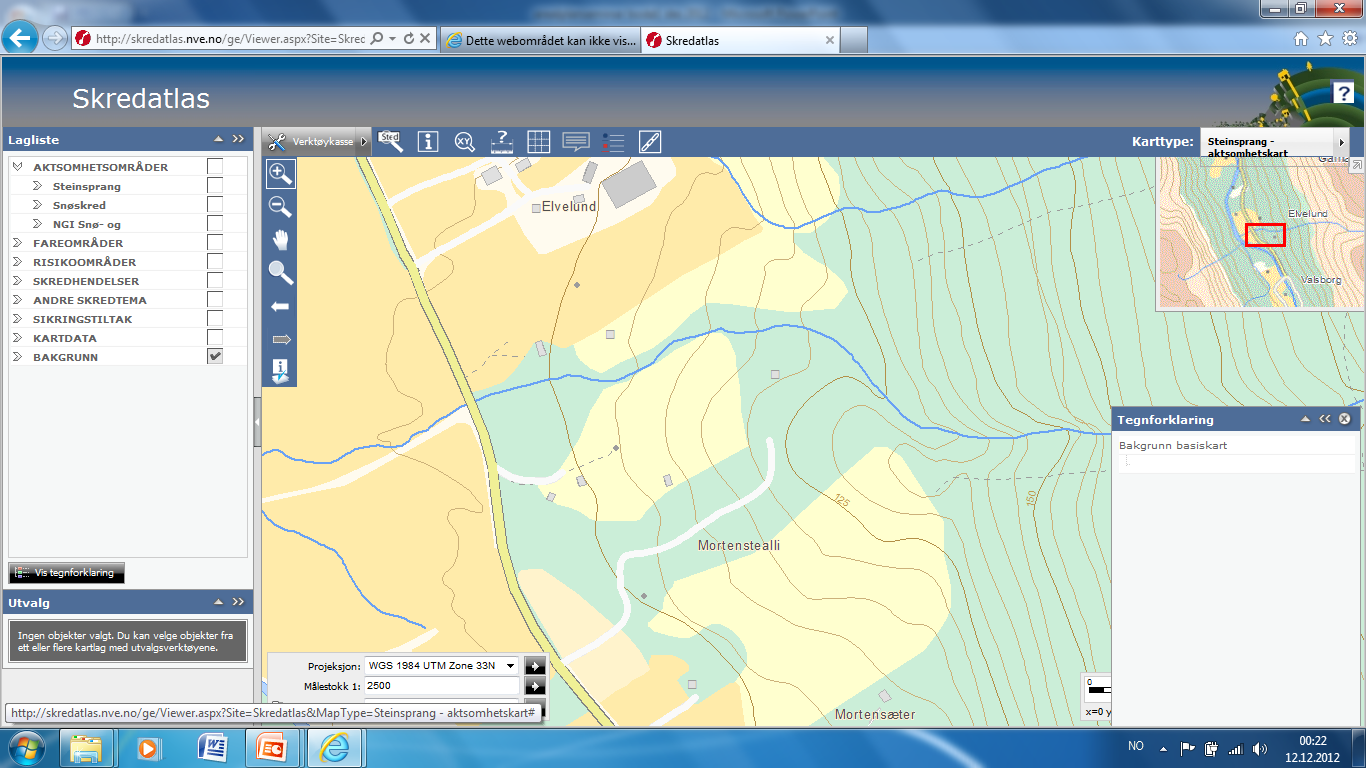Image resolution: width=1366 pixels, height=768 pixels.
Task: Open the Windows Start menu
Action: pyautogui.click(x=27, y=748)
